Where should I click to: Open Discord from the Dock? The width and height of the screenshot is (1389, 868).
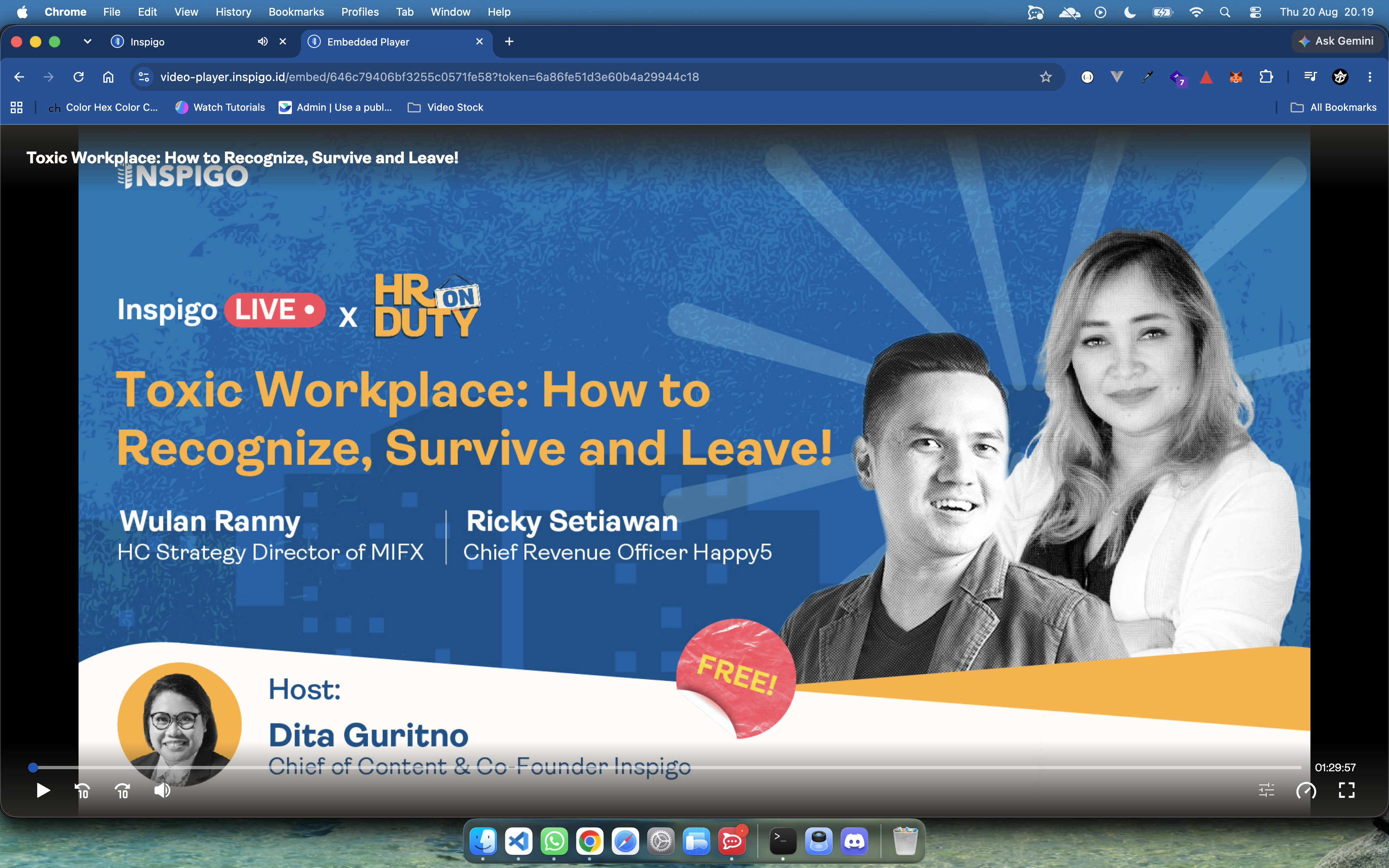pos(854,842)
